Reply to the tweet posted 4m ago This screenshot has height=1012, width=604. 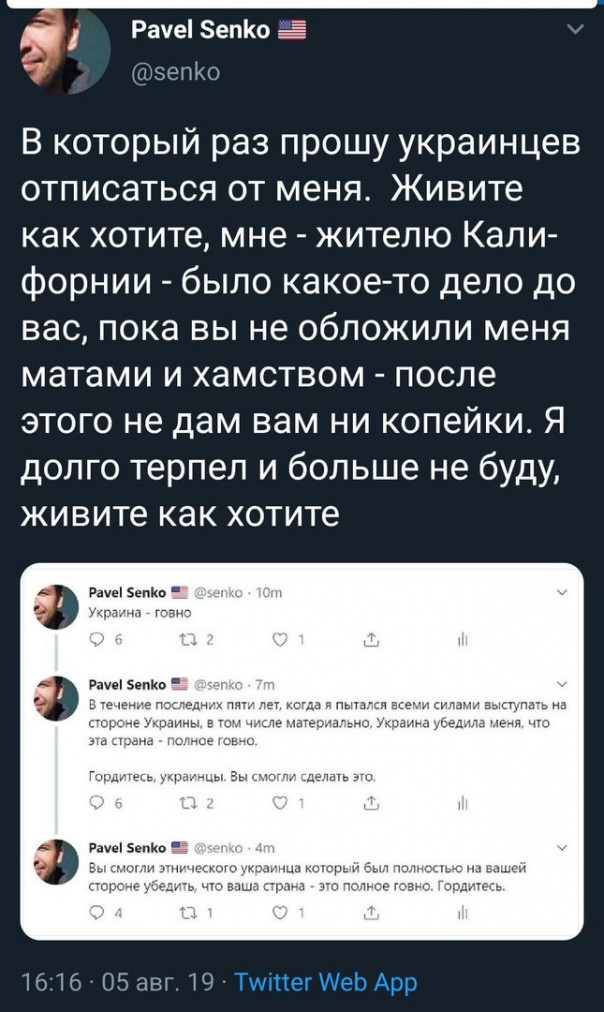[x=96, y=912]
